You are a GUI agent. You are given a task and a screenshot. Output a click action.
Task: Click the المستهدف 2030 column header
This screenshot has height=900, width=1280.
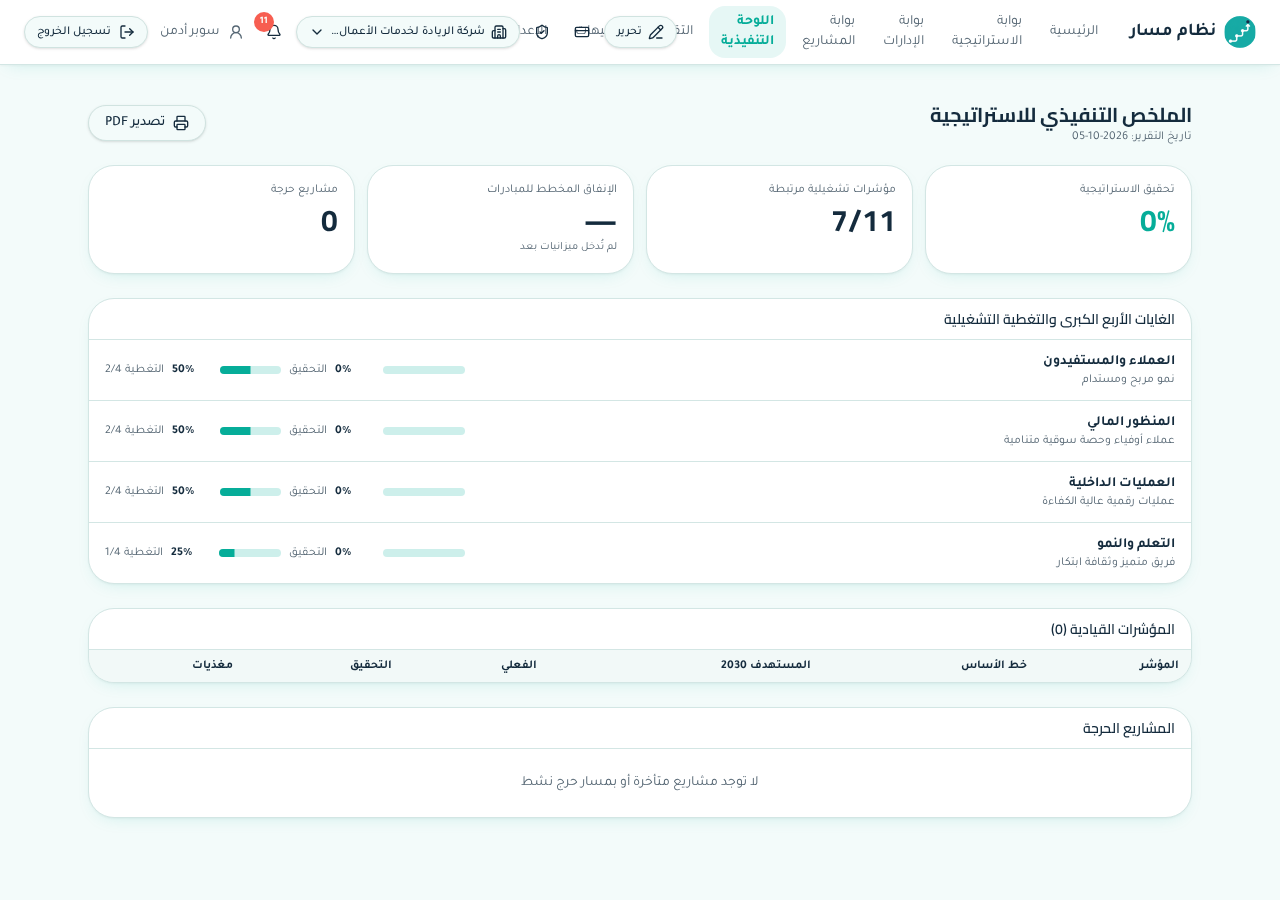(766, 665)
